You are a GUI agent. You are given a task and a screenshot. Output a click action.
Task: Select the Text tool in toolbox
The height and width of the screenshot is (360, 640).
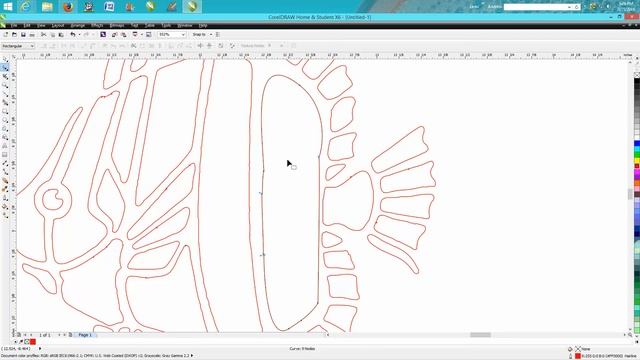[x=5, y=146]
